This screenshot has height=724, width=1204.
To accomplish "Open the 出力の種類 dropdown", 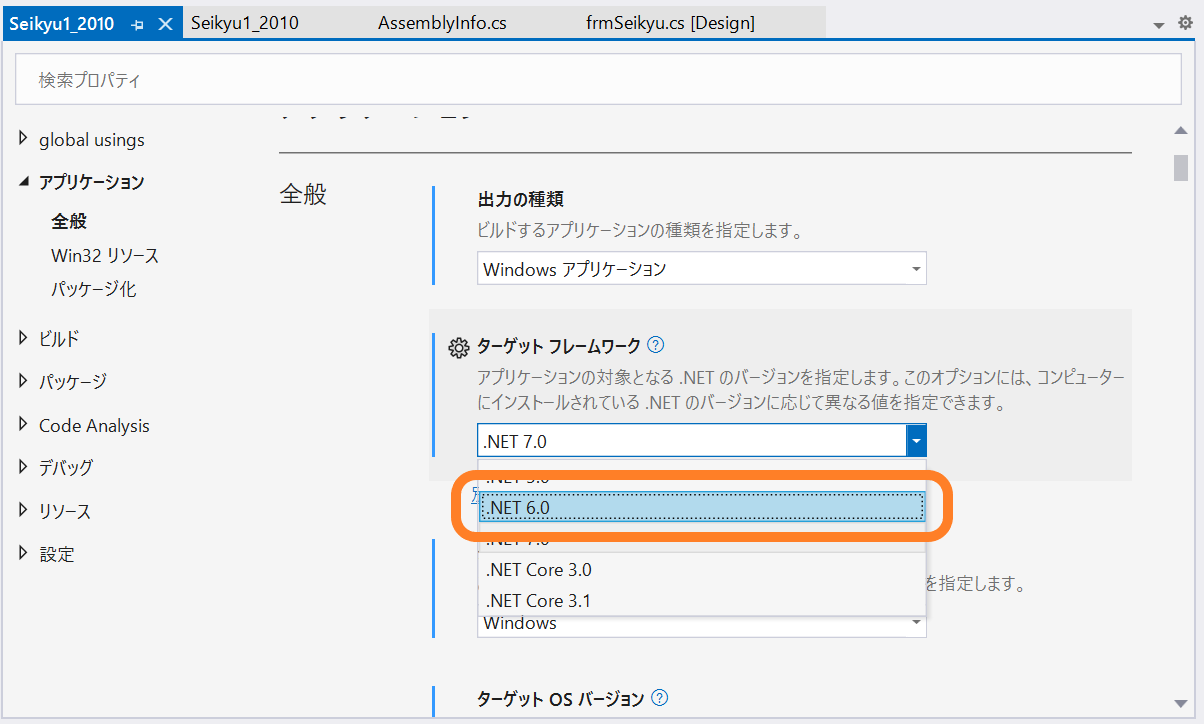I will (x=702, y=268).
